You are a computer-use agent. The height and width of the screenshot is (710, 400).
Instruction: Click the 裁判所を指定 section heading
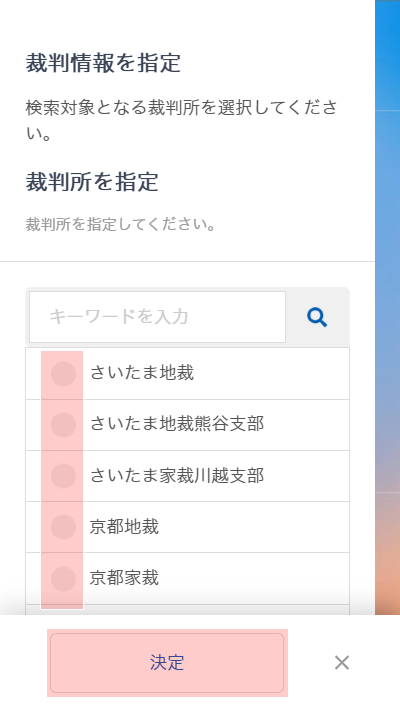(92, 182)
